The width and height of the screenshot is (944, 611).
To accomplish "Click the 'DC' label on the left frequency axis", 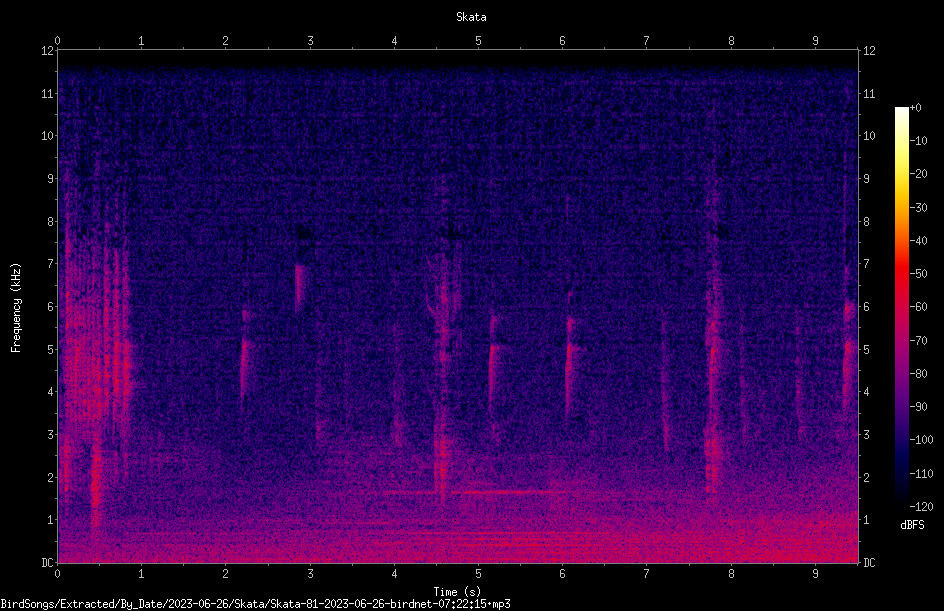I will click(x=48, y=562).
